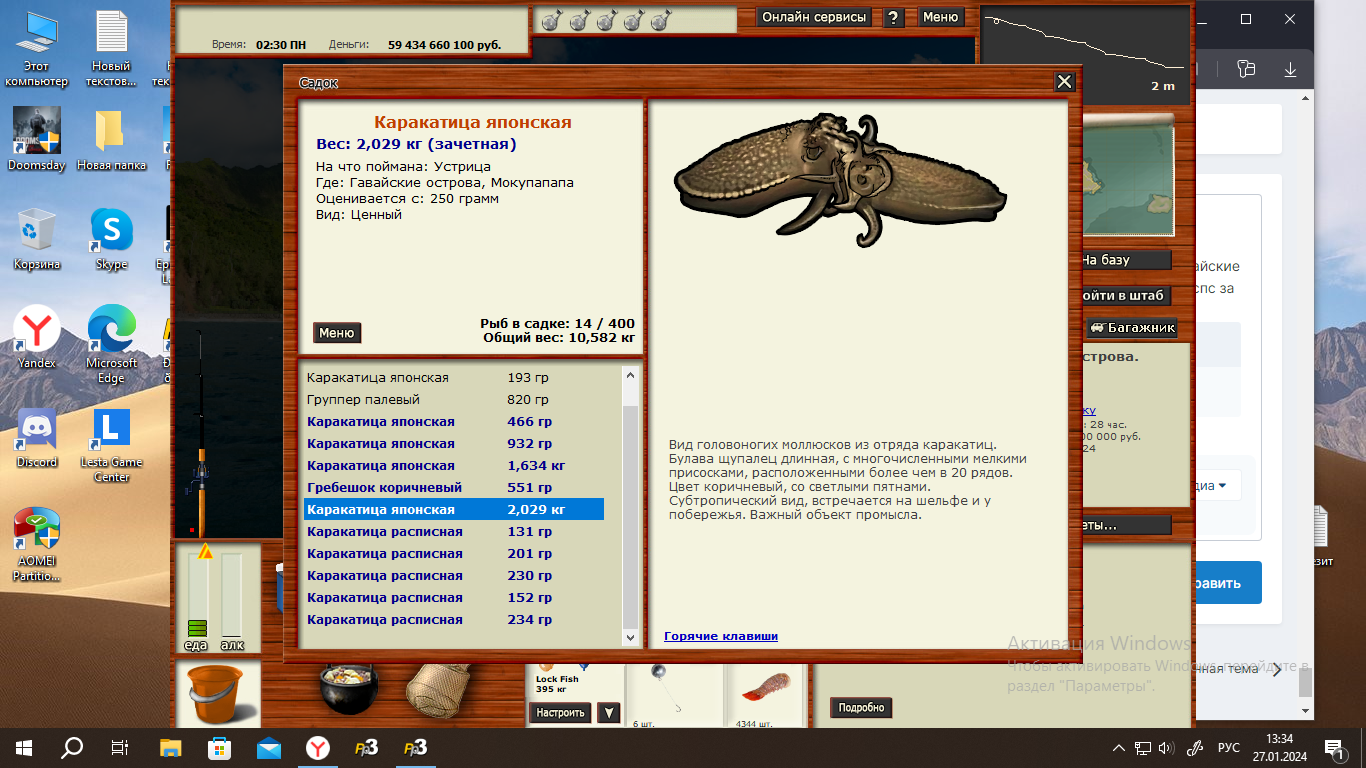Open Новый текстовый document desktop icon
The width and height of the screenshot is (1366, 768).
(x=111, y=50)
